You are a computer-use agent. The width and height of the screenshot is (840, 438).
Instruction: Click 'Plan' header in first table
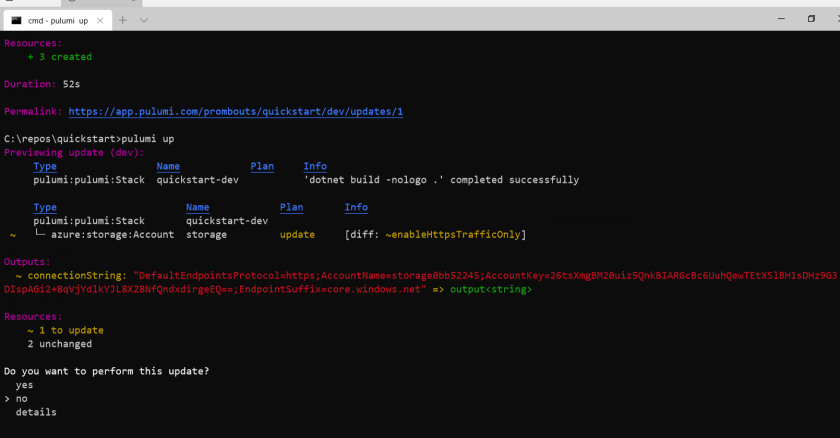(262, 167)
